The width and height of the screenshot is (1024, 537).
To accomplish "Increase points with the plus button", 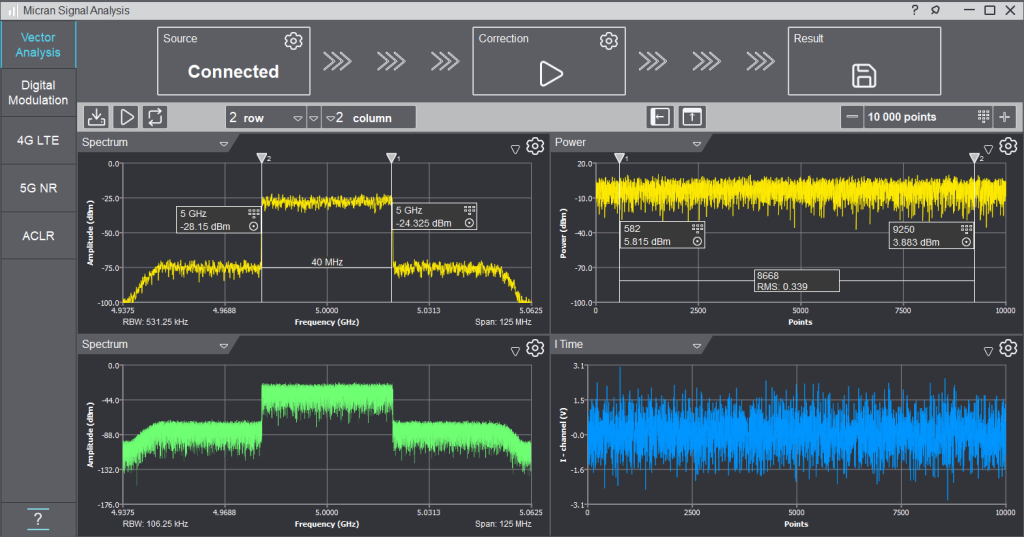I will click(1005, 117).
